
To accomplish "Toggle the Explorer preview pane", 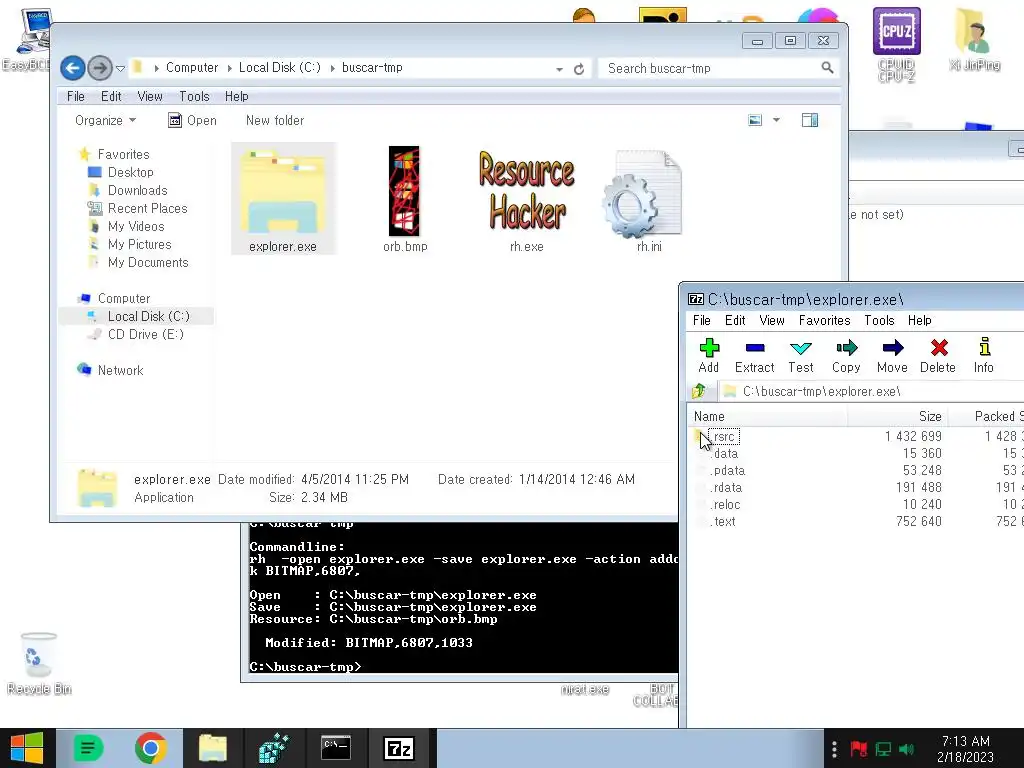I will click(x=810, y=120).
